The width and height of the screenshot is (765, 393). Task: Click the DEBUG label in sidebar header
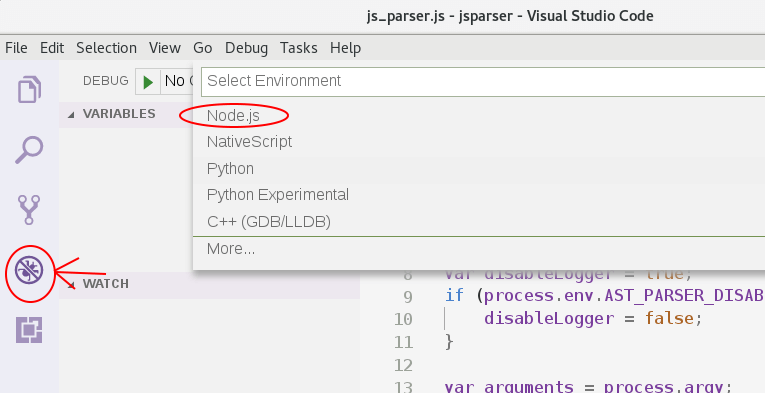105,80
